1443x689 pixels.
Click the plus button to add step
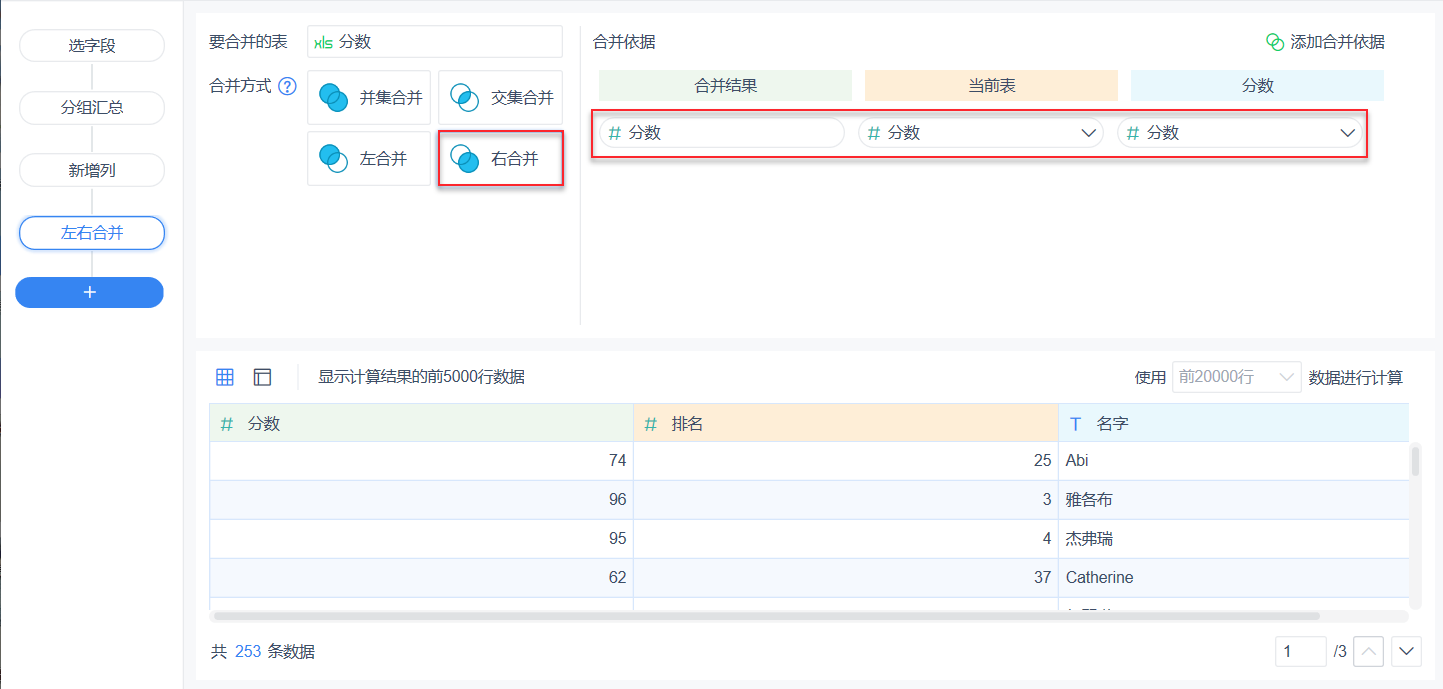coord(89,292)
